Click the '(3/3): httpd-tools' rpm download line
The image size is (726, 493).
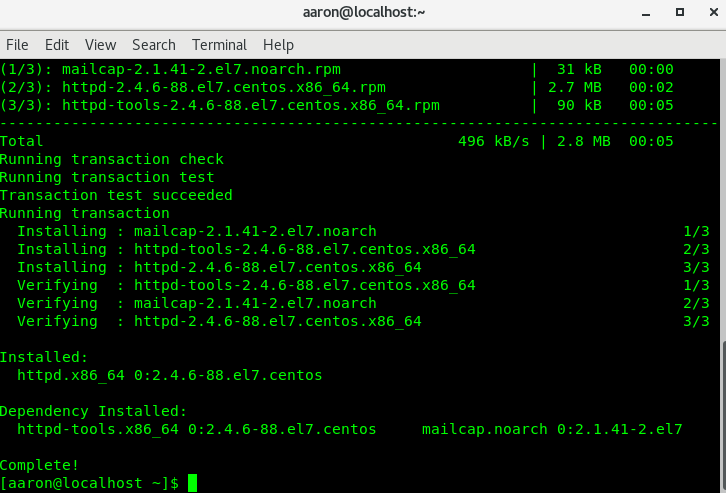point(220,105)
